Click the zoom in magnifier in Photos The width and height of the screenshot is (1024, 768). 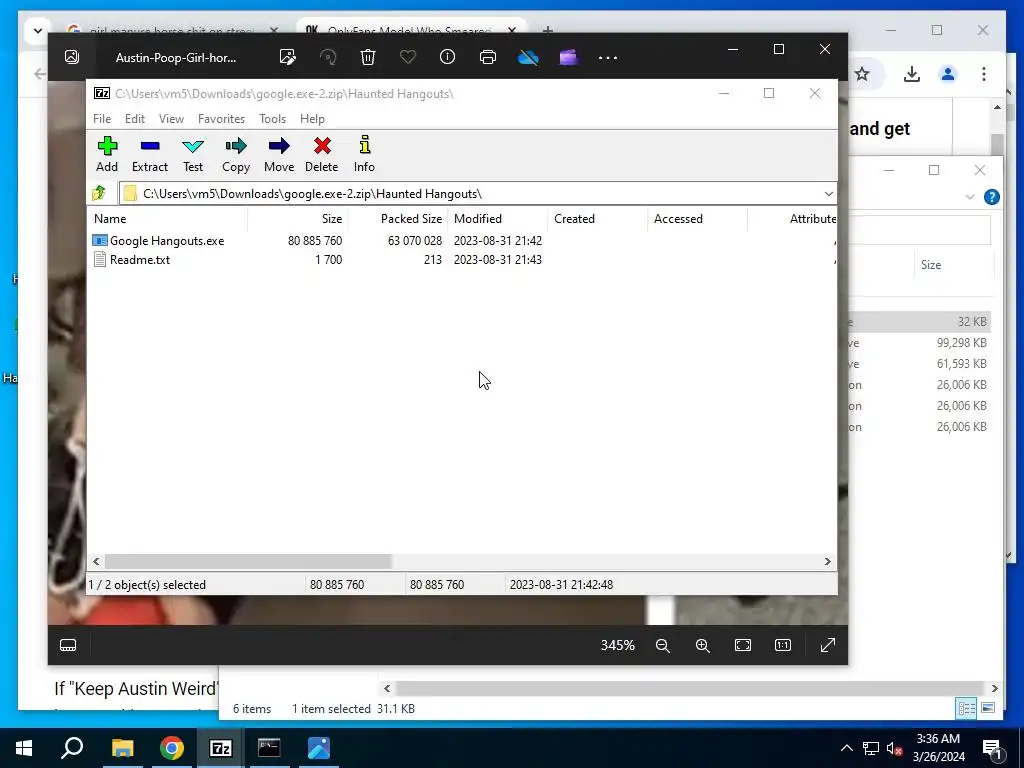tap(703, 645)
